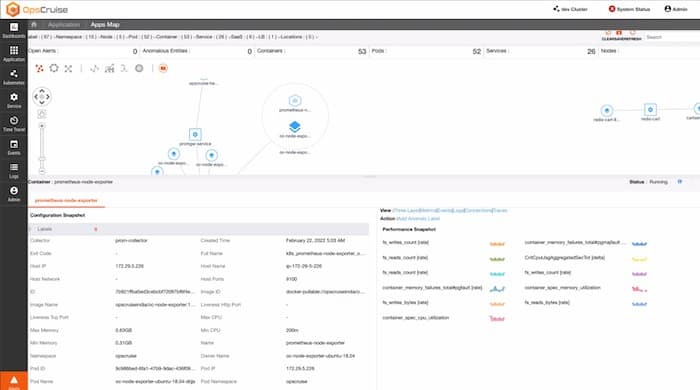
Task: Open the container_spec_memory_utilization sparkline
Action: point(639,289)
